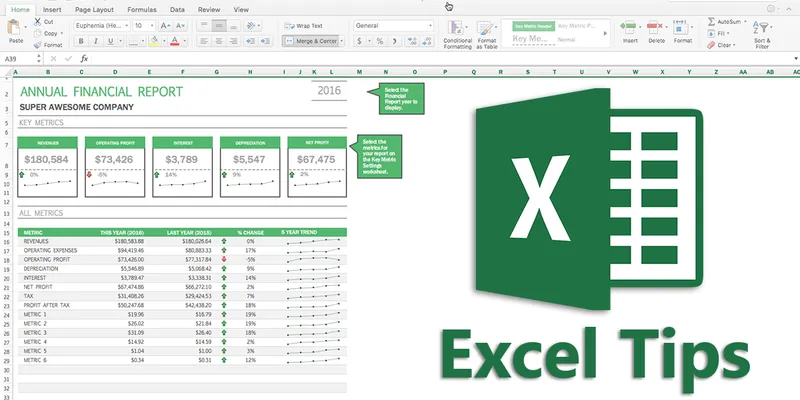Click the Merge & Center button
Screen dimensions: 800x400
pos(311,41)
